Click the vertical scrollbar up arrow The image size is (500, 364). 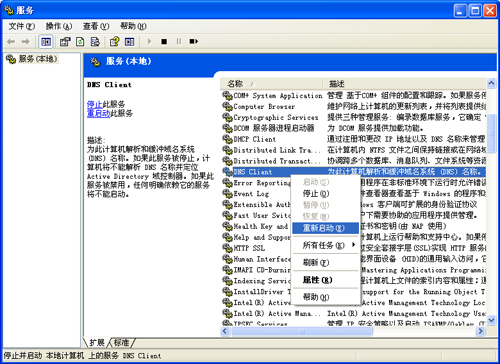pos(491,82)
